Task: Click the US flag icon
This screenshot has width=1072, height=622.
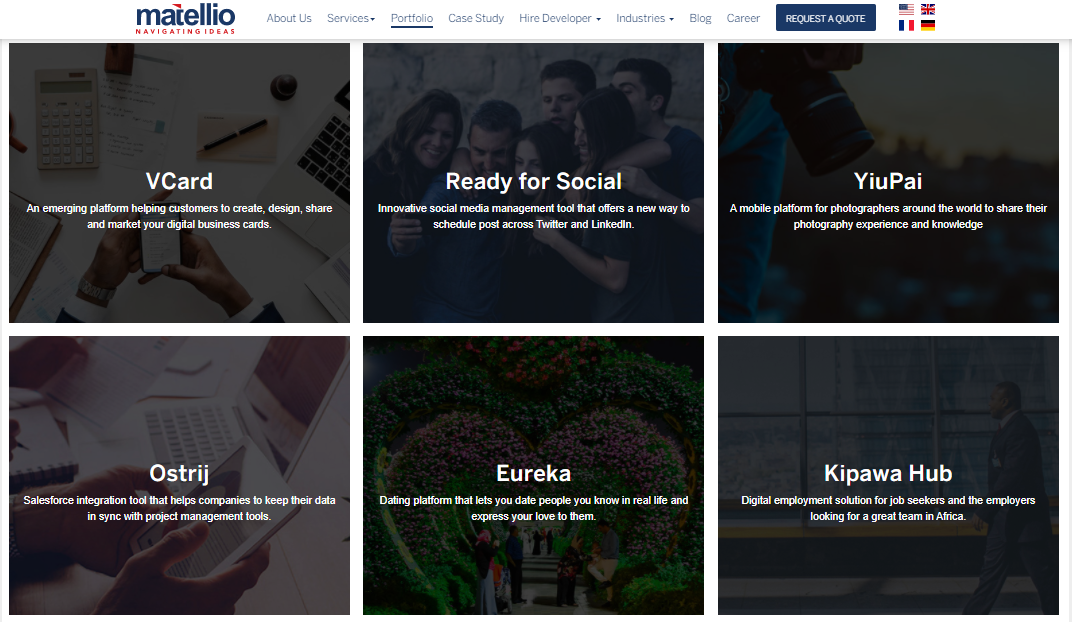Action: pos(906,9)
